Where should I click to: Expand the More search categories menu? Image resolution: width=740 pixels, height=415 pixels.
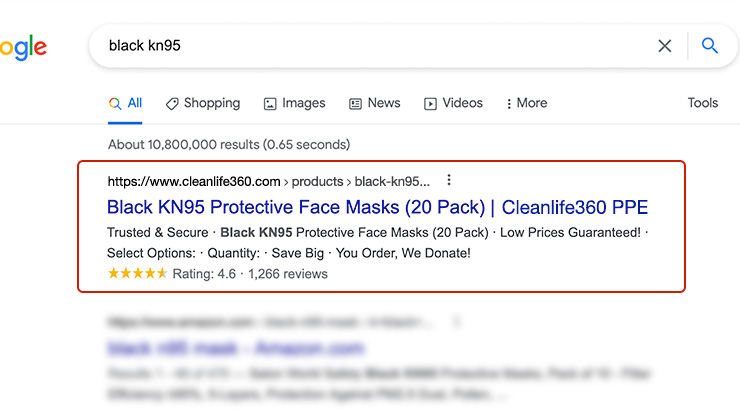tap(526, 103)
